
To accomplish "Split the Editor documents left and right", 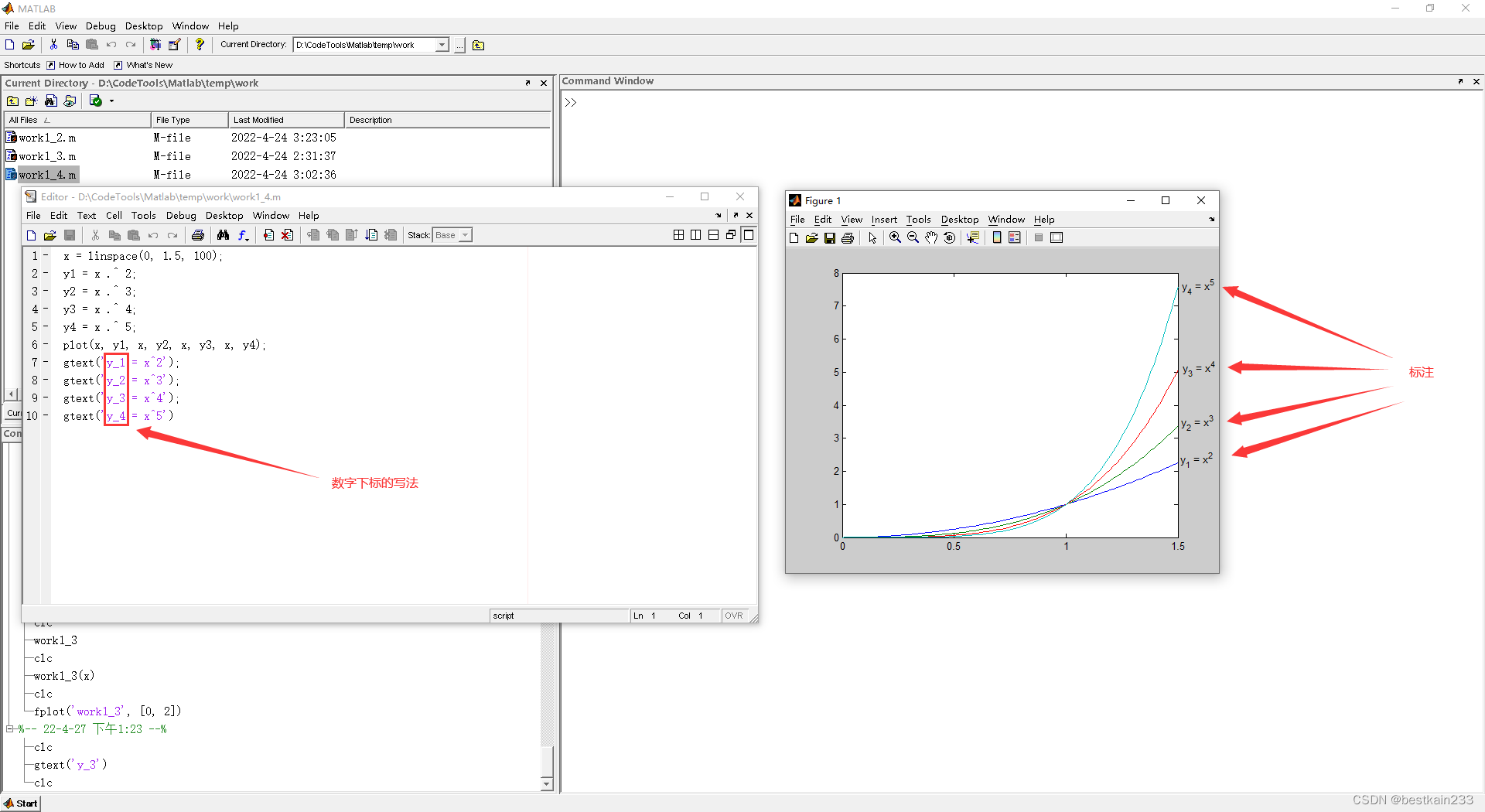I will click(696, 235).
